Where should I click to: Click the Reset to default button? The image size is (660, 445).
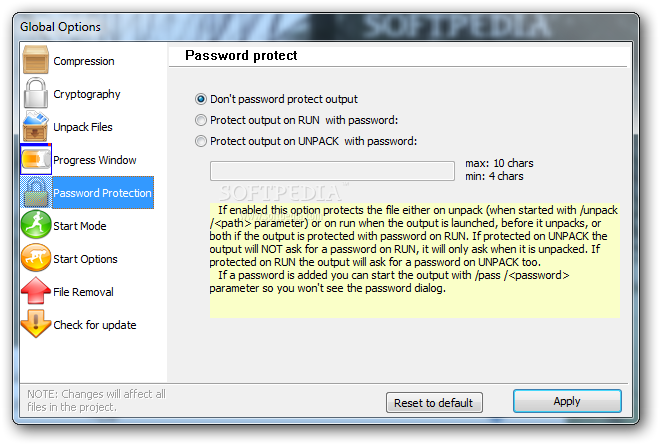434,403
